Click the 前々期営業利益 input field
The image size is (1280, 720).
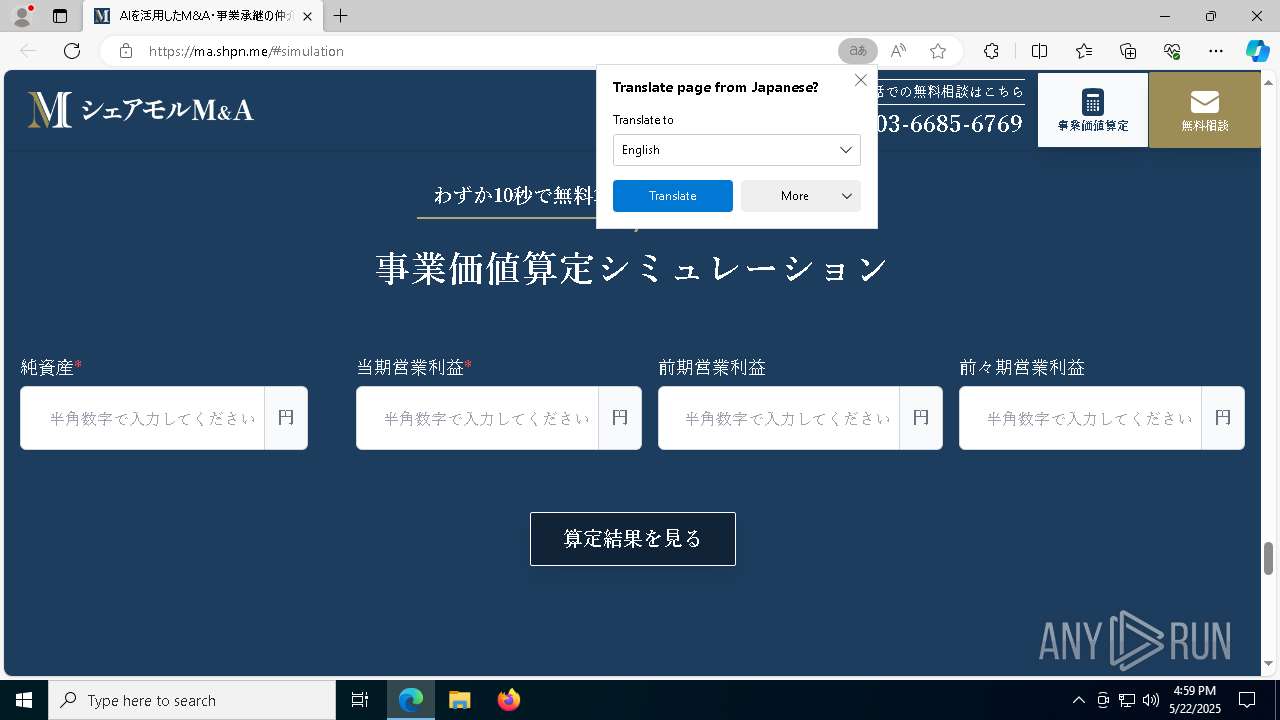[x=1080, y=418]
